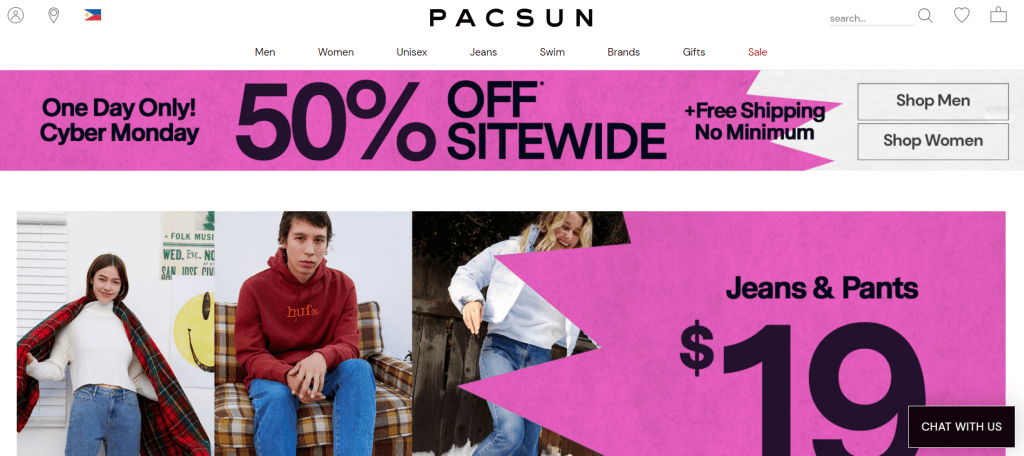The width and height of the screenshot is (1024, 456).
Task: Go to the Swim section
Action: point(552,52)
